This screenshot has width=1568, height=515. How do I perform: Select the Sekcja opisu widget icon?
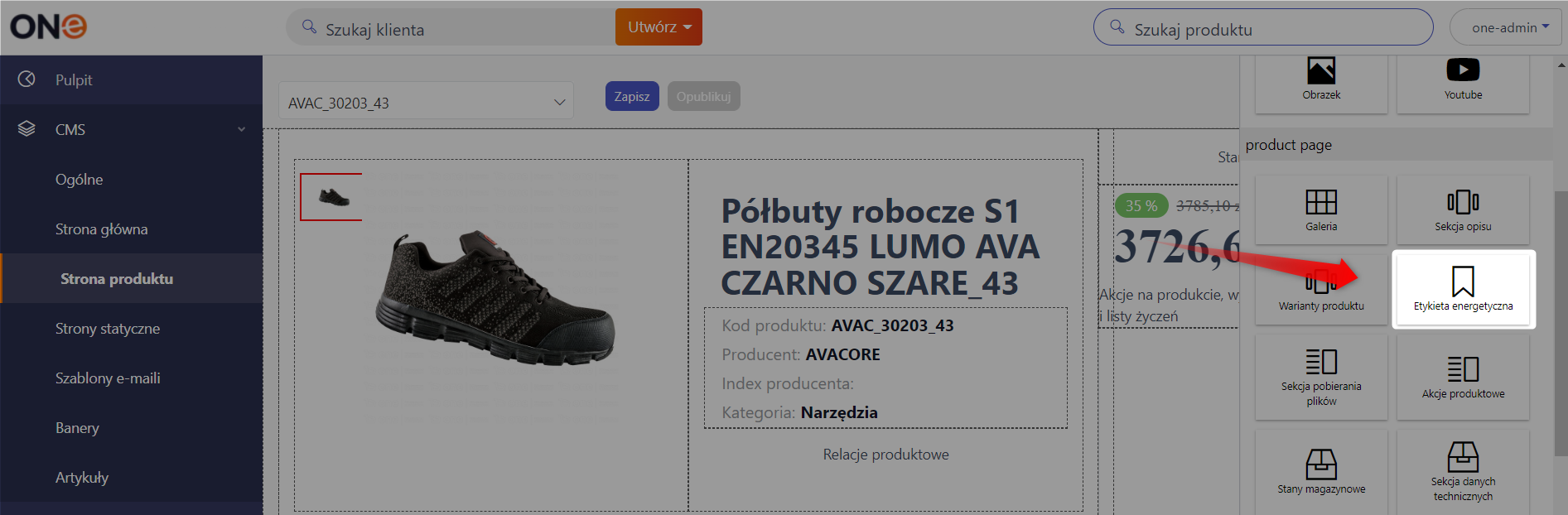pos(1463,209)
